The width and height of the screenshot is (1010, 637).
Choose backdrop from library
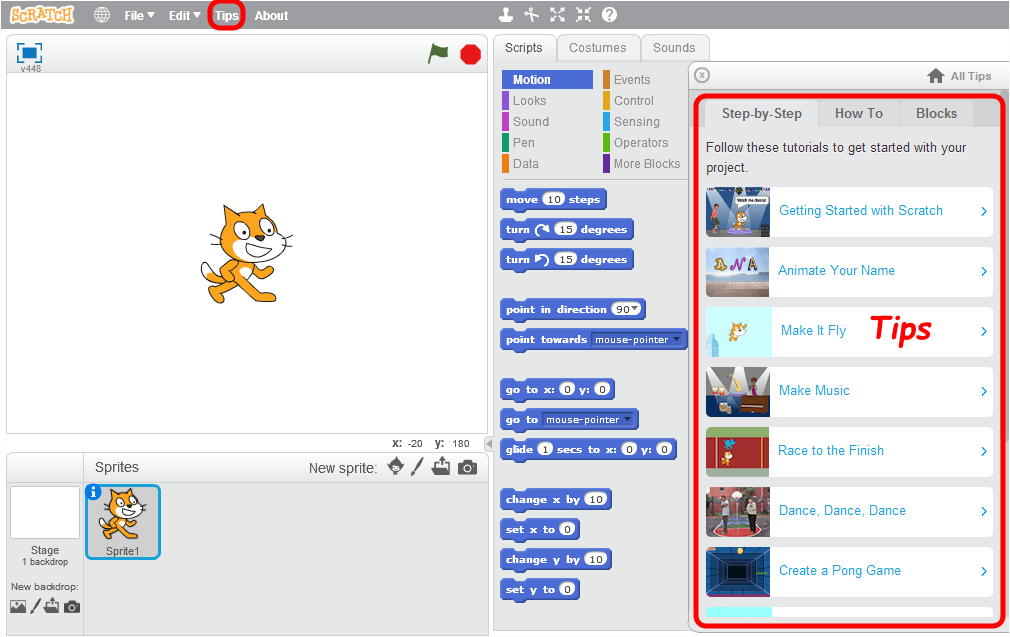pos(18,607)
